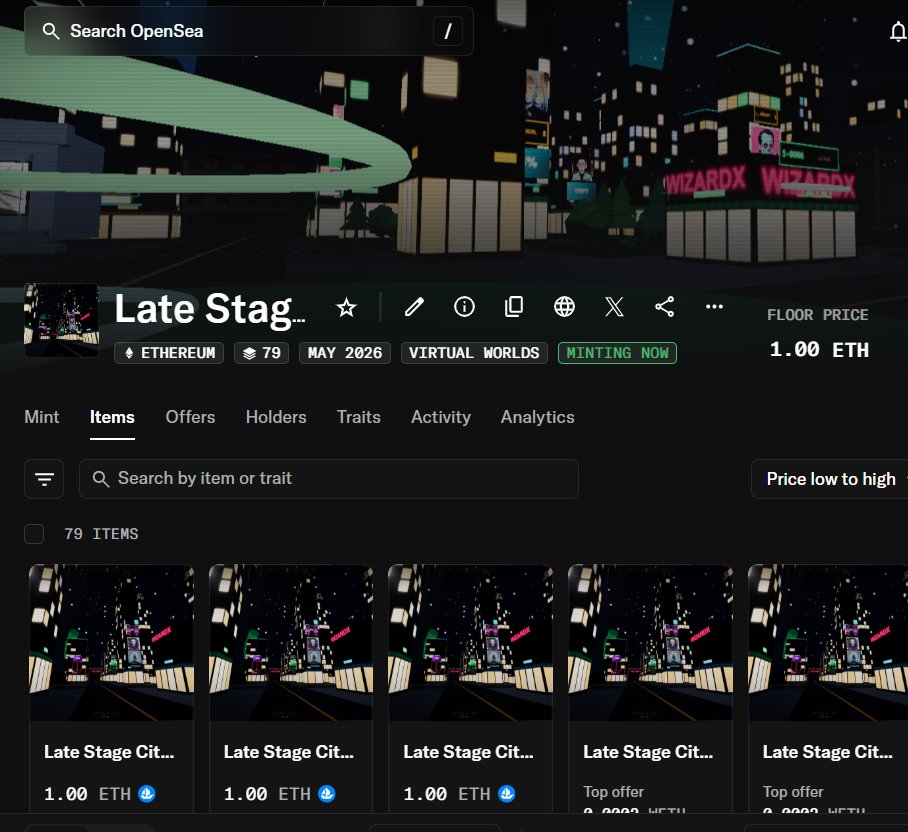Click the magnifier icon in Search OpenSea
This screenshot has height=832, width=908.
pyautogui.click(x=51, y=31)
